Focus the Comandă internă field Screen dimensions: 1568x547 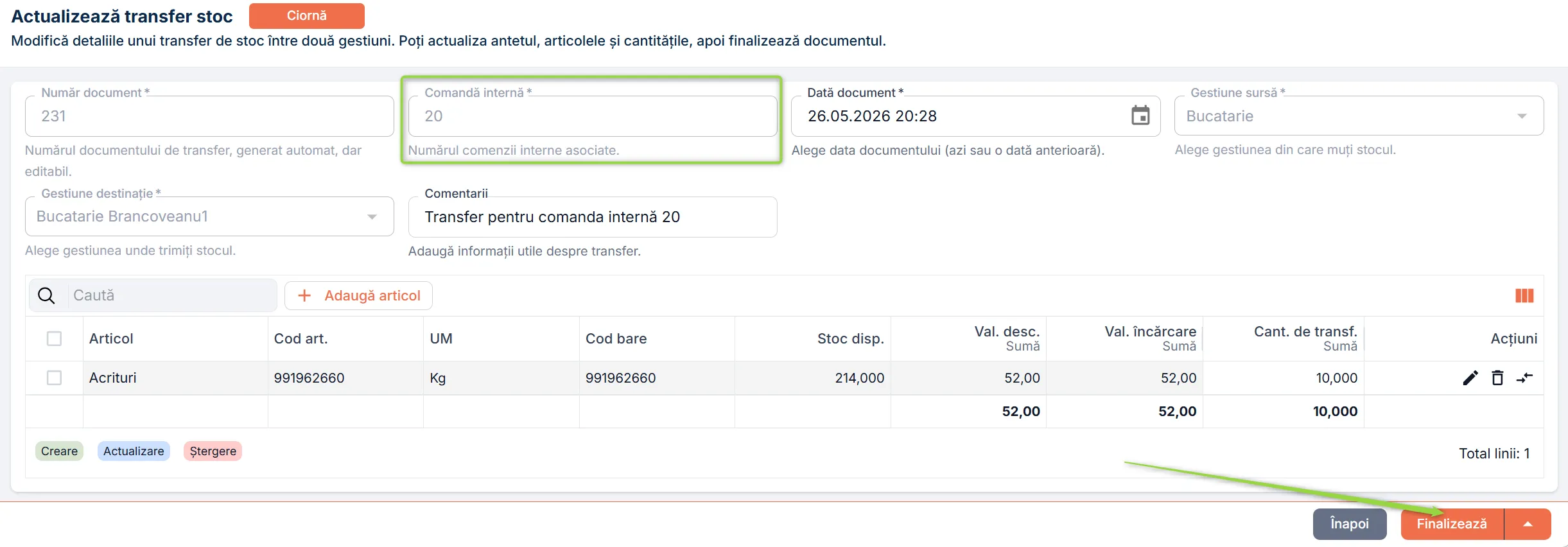click(x=593, y=116)
